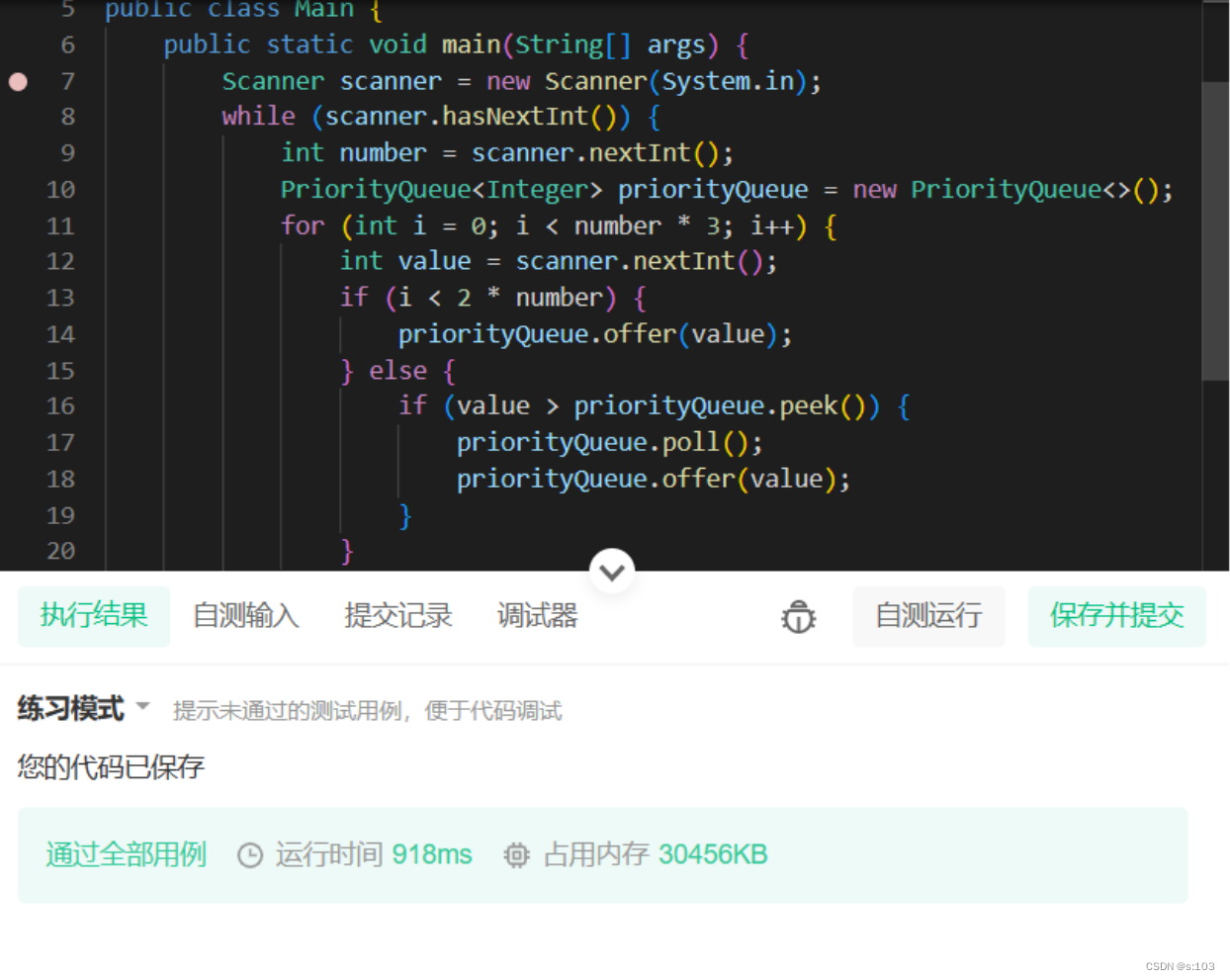Click the 通过全部用例 result text
Image resolution: width=1230 pixels, height=980 pixels.
[126, 854]
